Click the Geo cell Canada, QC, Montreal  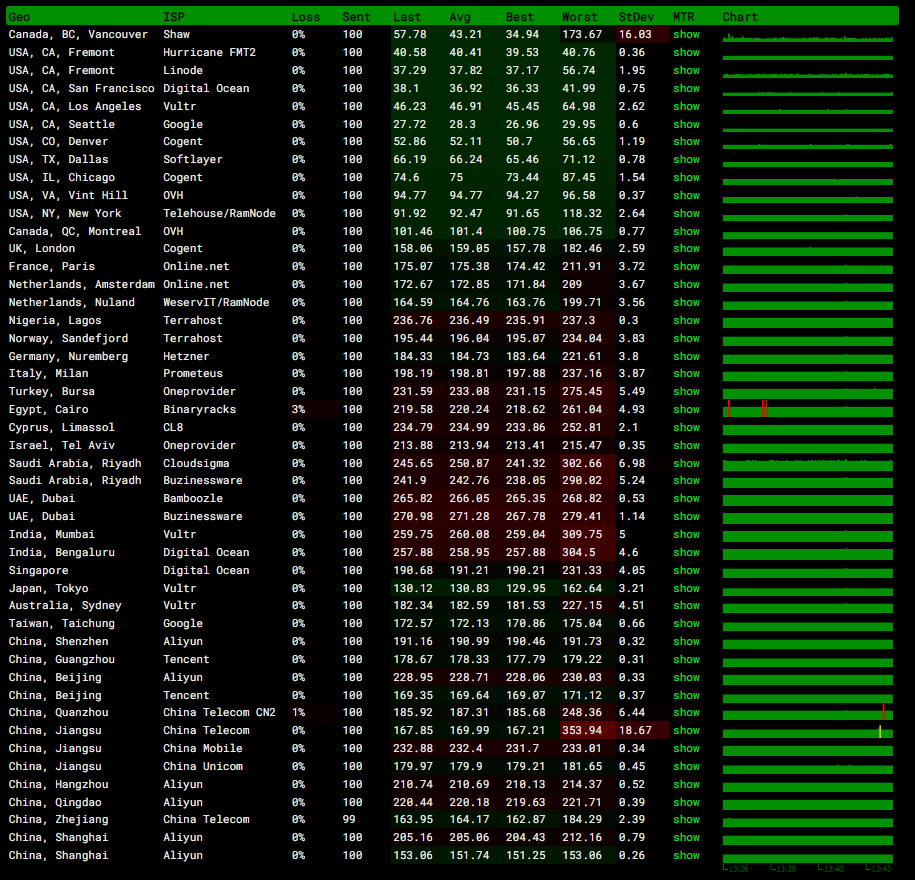[75, 232]
